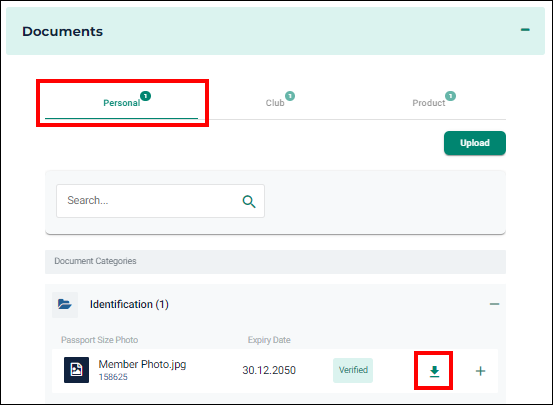This screenshot has height=405, width=553.
Task: Switch to the Personal tab
Action: pos(122,103)
